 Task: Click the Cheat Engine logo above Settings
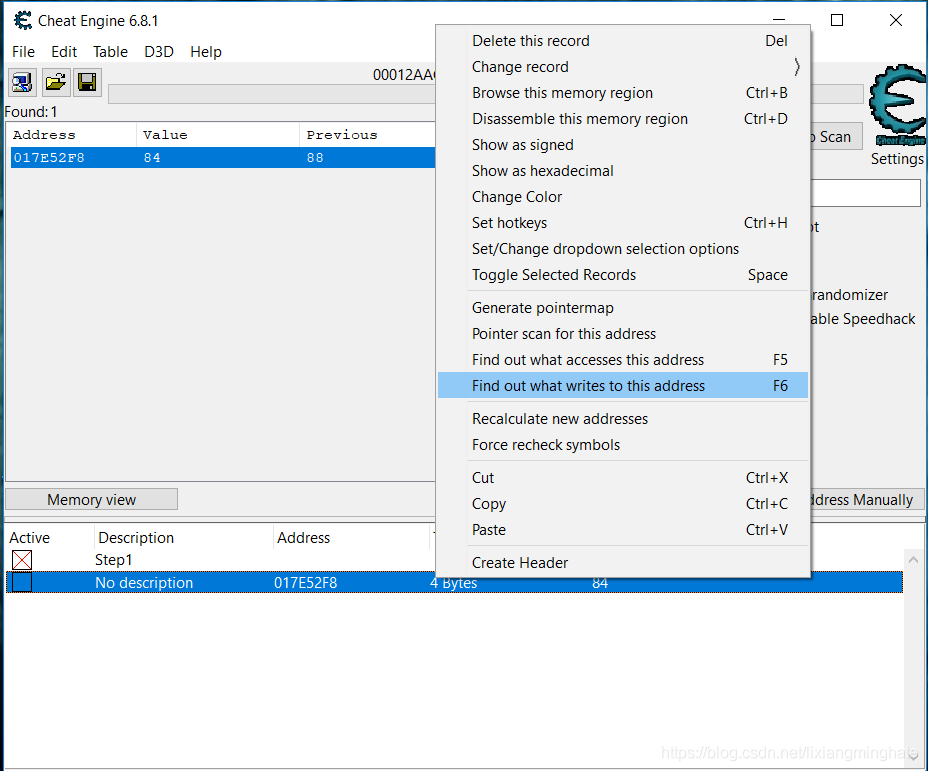coord(898,105)
